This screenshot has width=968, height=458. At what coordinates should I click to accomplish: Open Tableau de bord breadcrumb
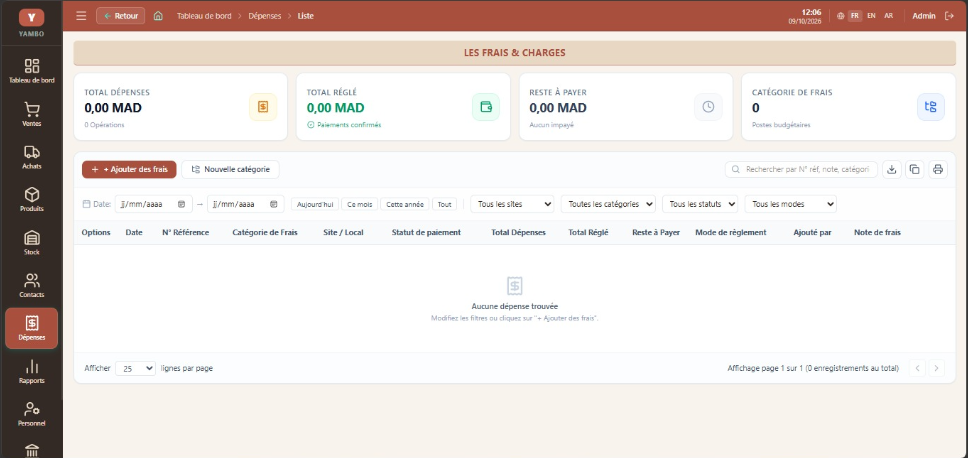[204, 16]
